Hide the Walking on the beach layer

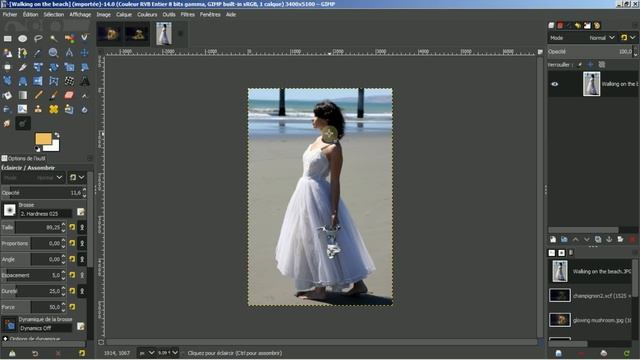[x=555, y=84]
